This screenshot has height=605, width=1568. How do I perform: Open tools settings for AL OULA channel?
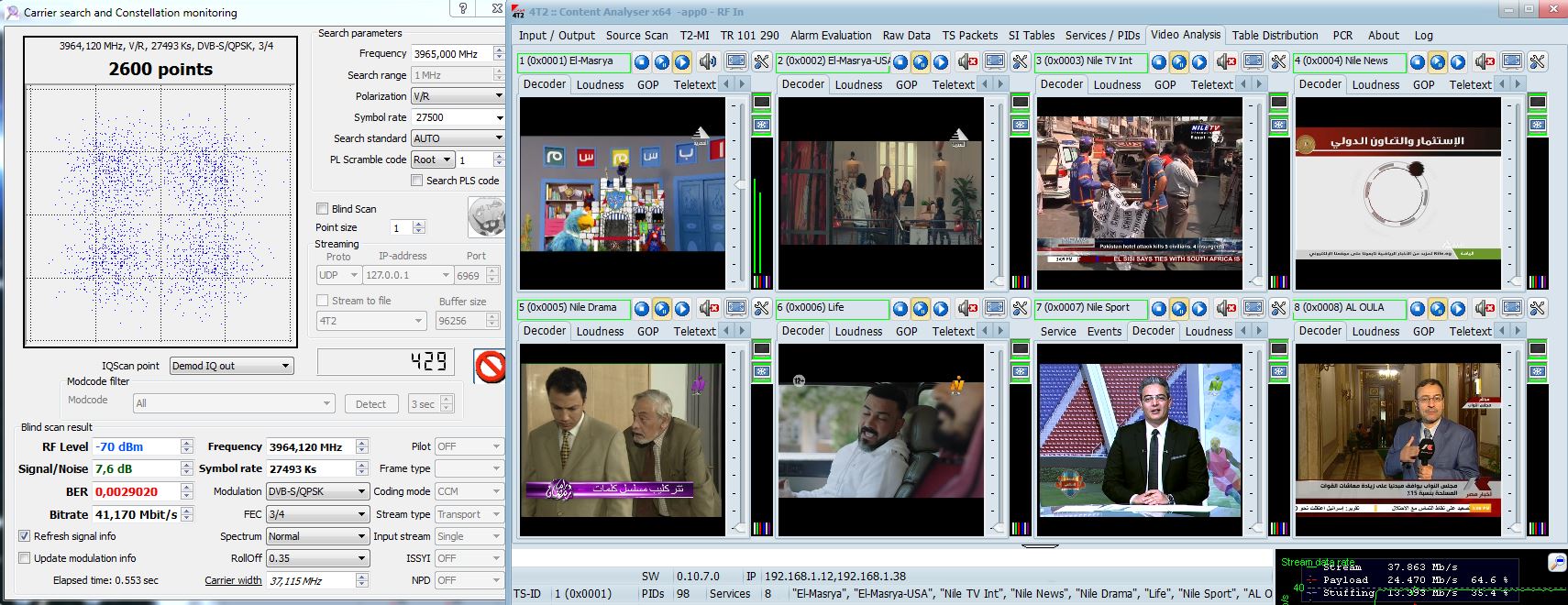pos(1537,309)
